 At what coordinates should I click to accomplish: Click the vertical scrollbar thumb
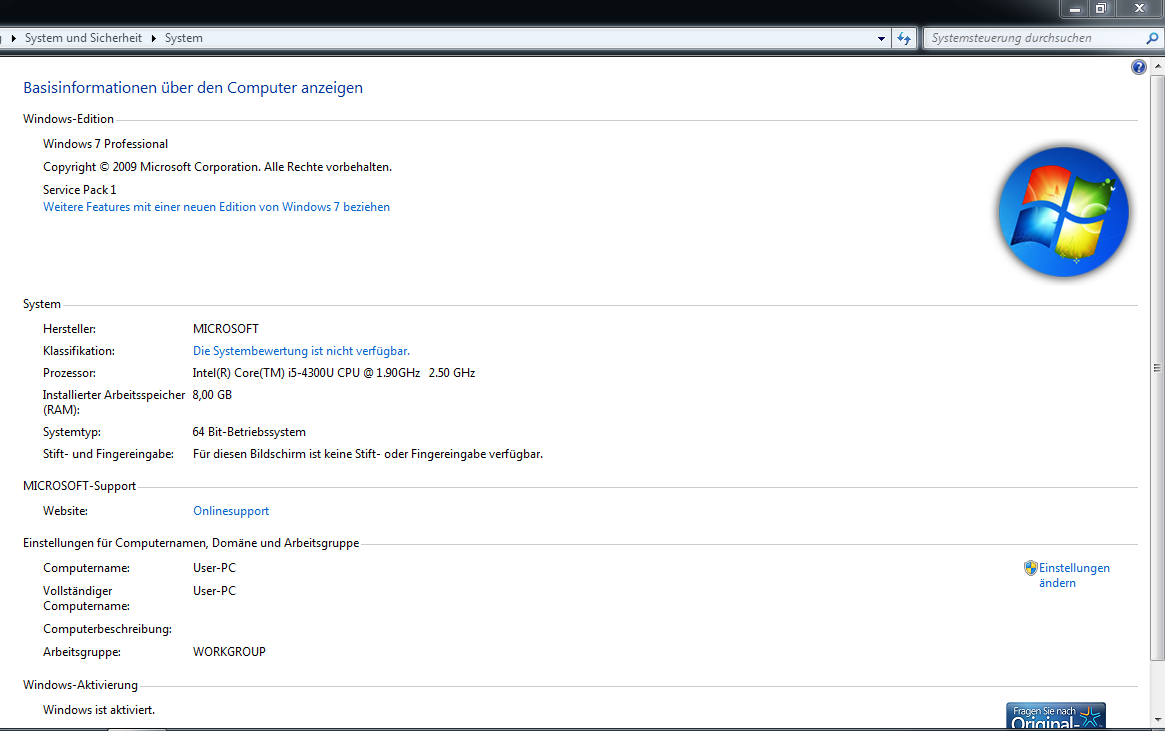tap(1158, 367)
